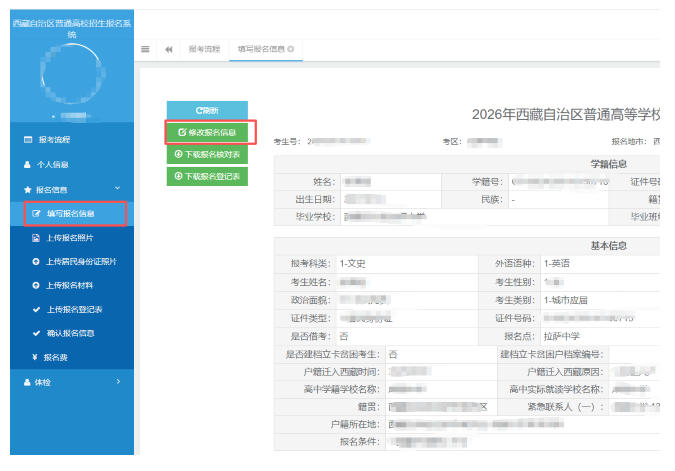Switch to the 报考流程 tab
Screen dimensions: 675x471
[x=204, y=49]
